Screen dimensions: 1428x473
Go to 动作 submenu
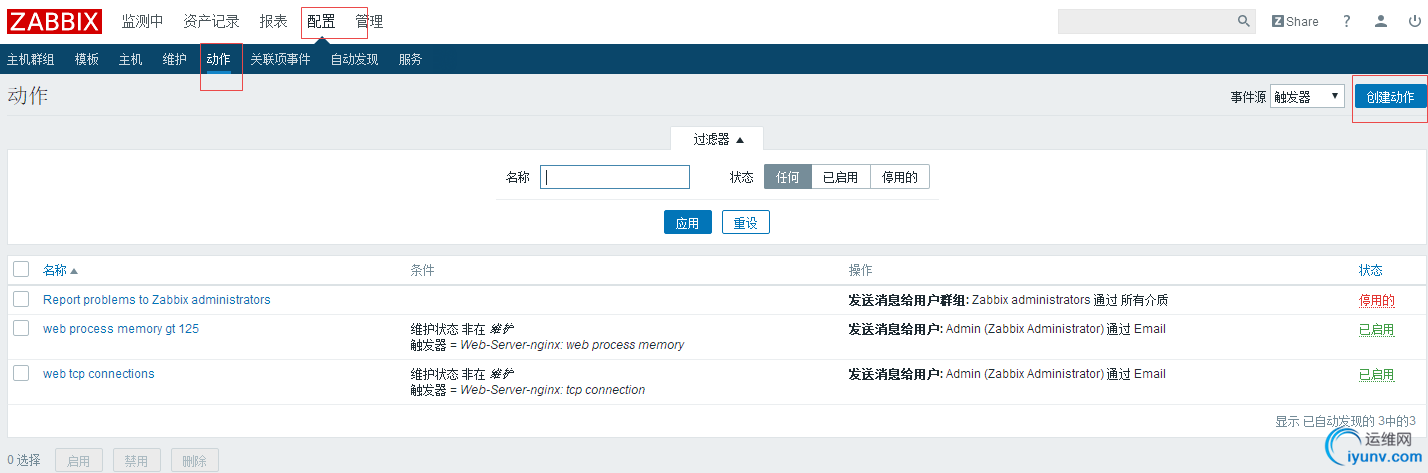click(x=219, y=59)
